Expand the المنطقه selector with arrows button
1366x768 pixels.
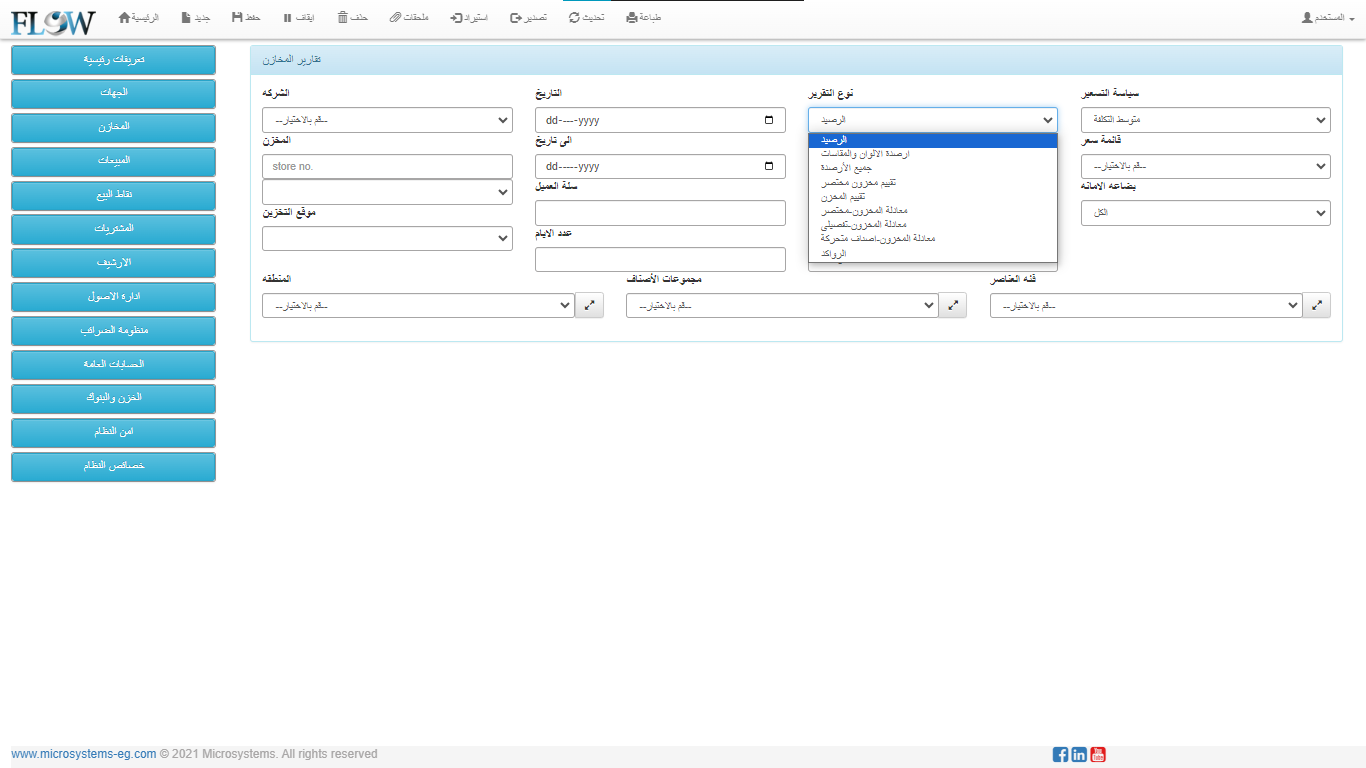(589, 306)
